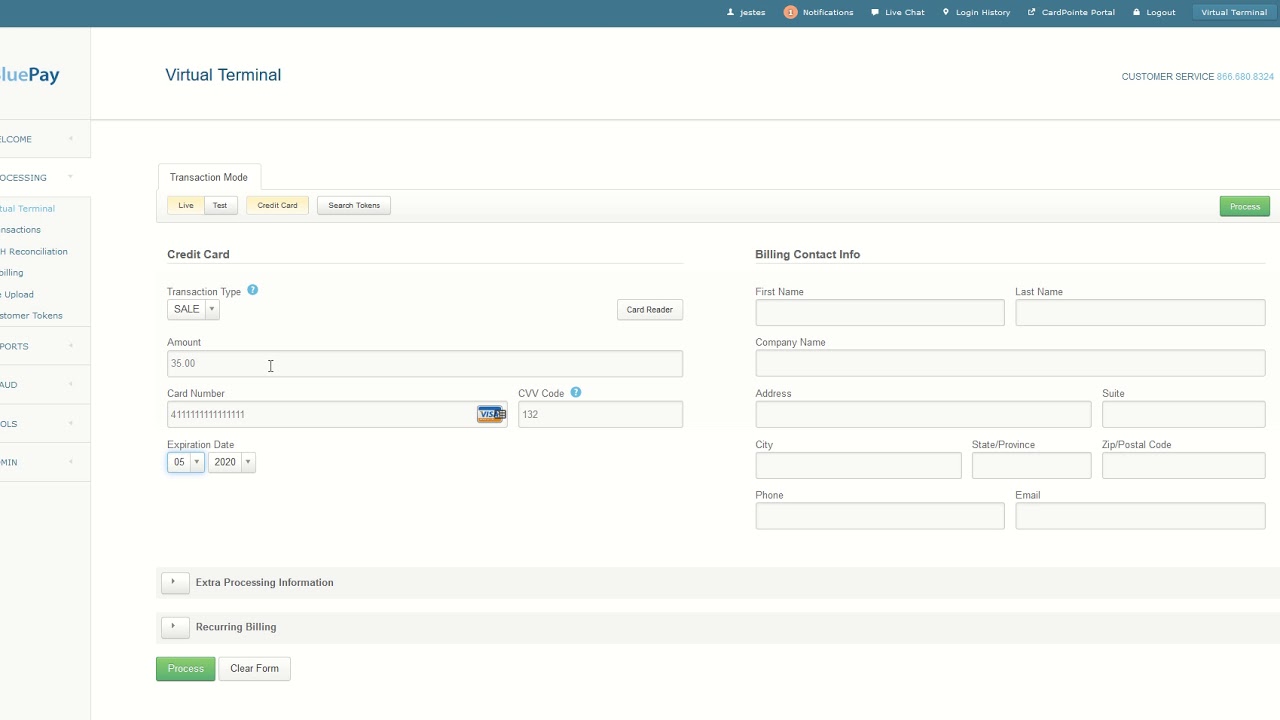Open Billing in sidebar

12,273
